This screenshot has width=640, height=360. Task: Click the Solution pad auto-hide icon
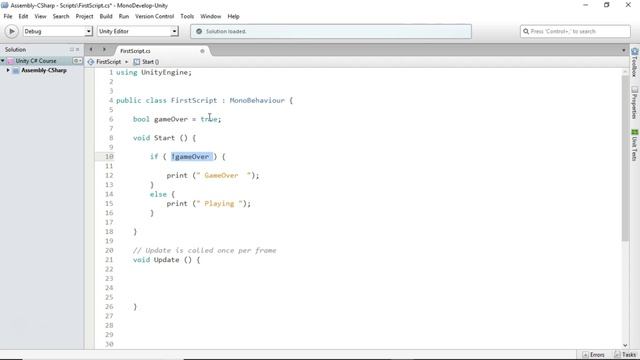tap(72, 49)
